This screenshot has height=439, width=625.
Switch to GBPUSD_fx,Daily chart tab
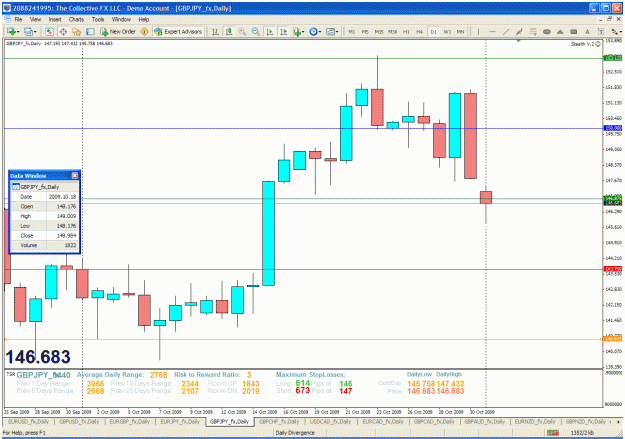coord(79,421)
